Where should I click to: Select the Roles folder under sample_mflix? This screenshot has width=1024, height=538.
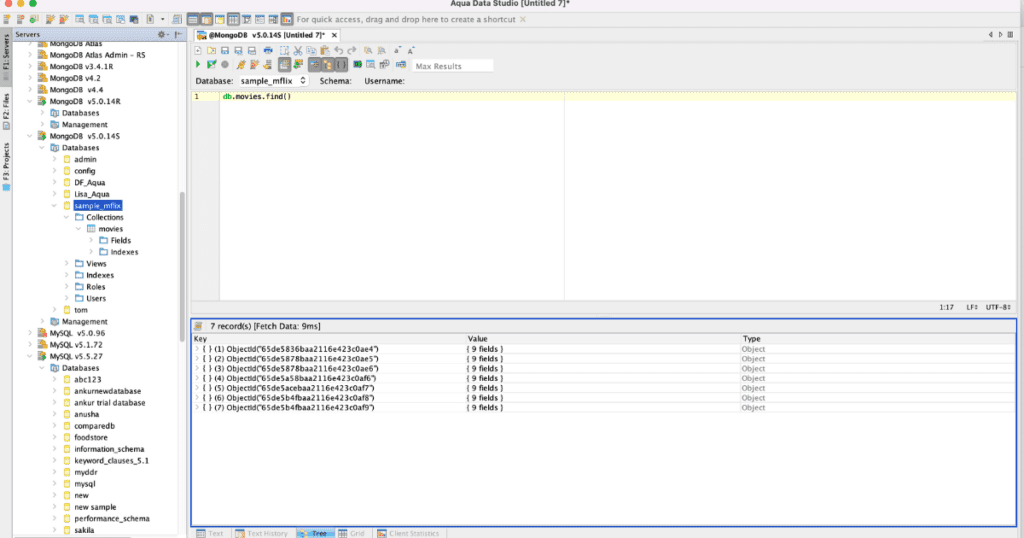95,287
